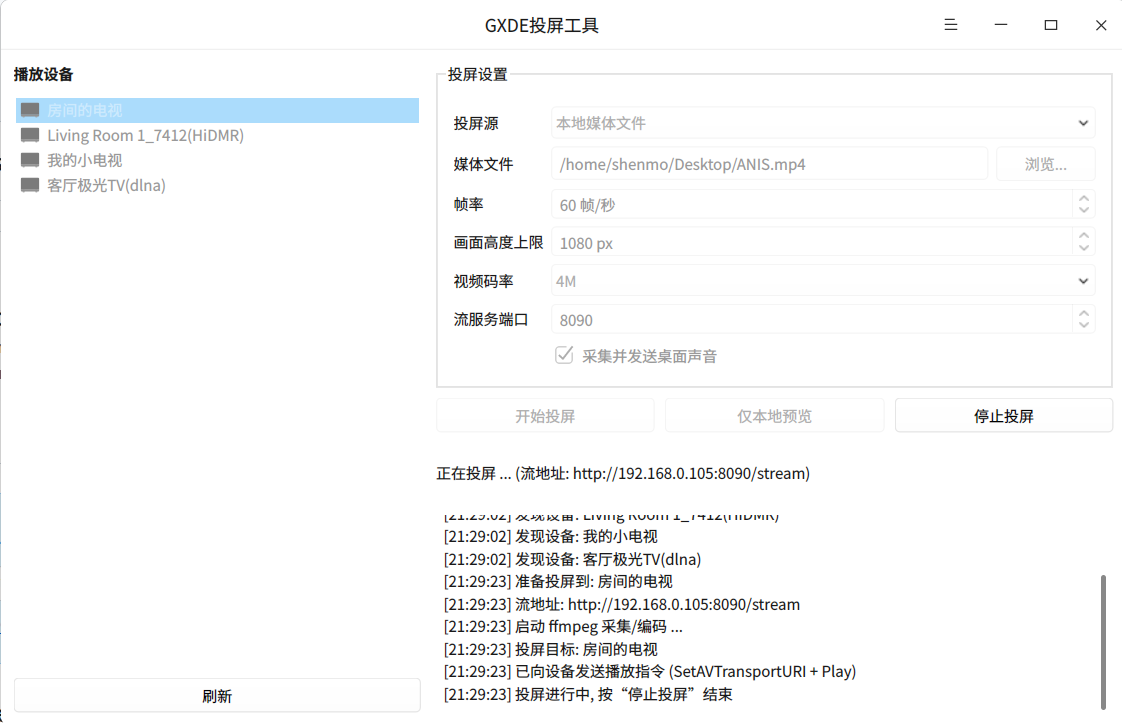Open the 视频码率 dropdown
Screen dimensions: 1122x723
point(823,281)
